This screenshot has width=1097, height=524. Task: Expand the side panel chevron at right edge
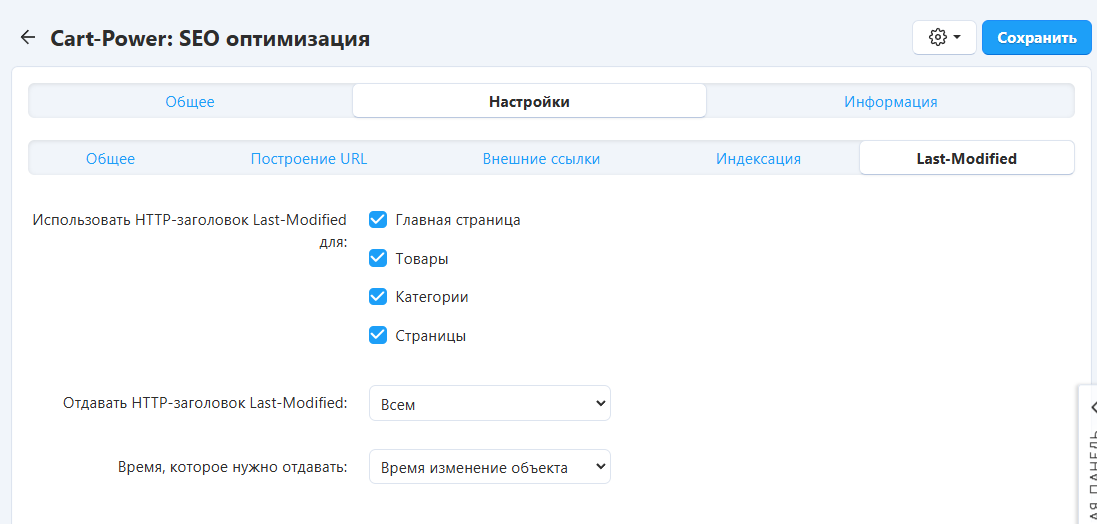[x=1090, y=407]
